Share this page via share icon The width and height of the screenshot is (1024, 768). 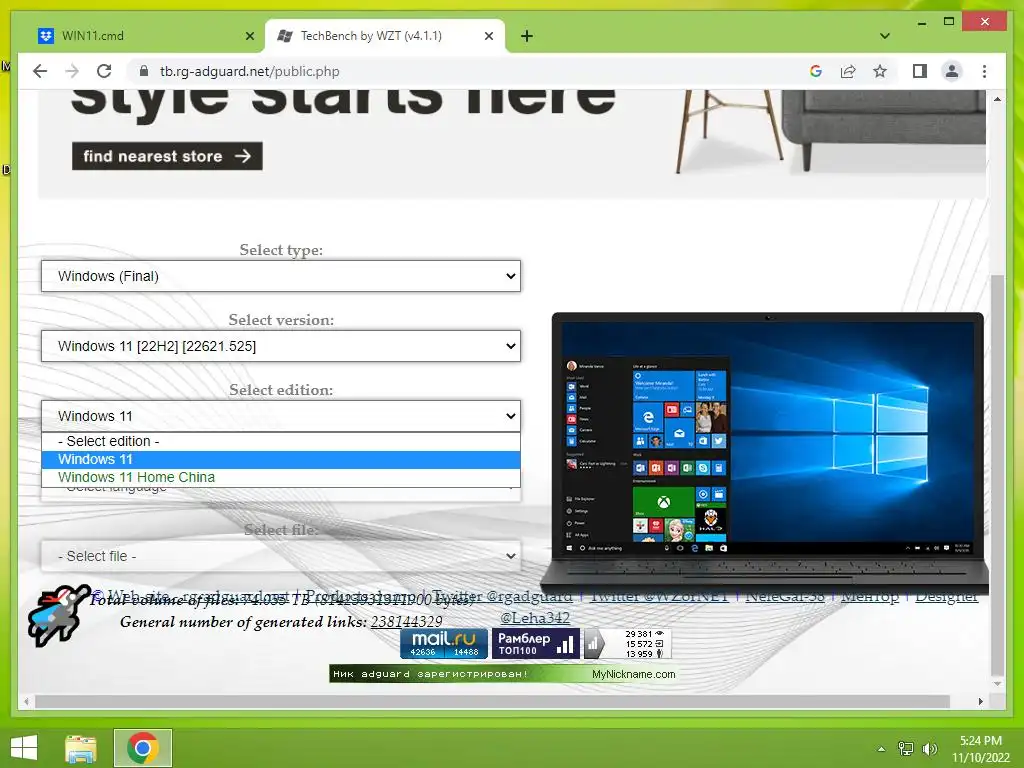(848, 71)
